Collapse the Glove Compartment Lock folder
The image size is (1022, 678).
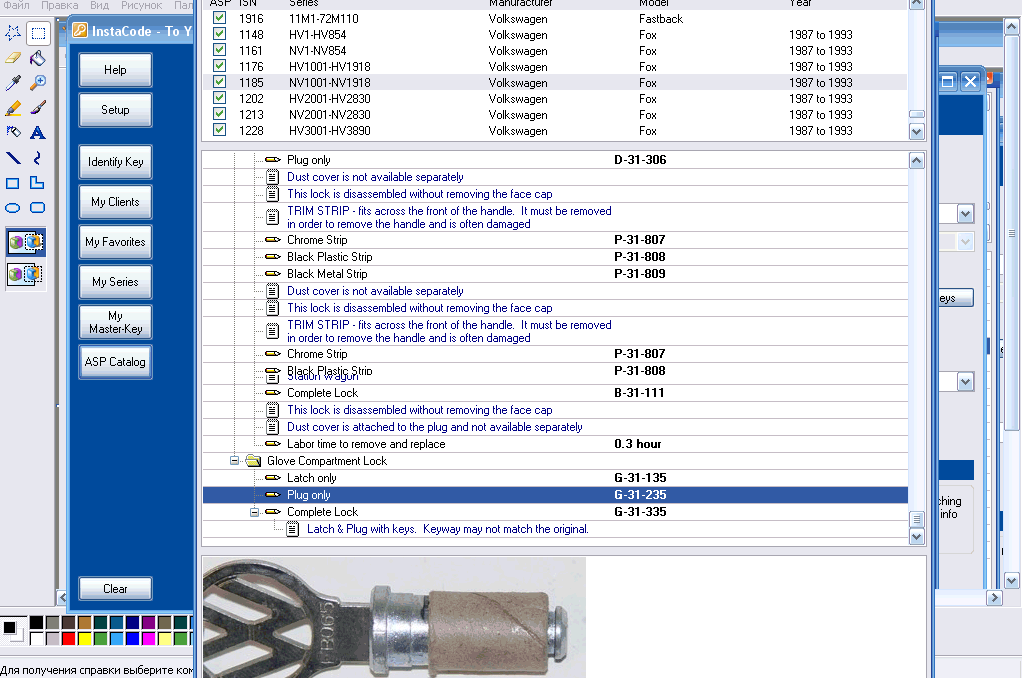tap(235, 461)
